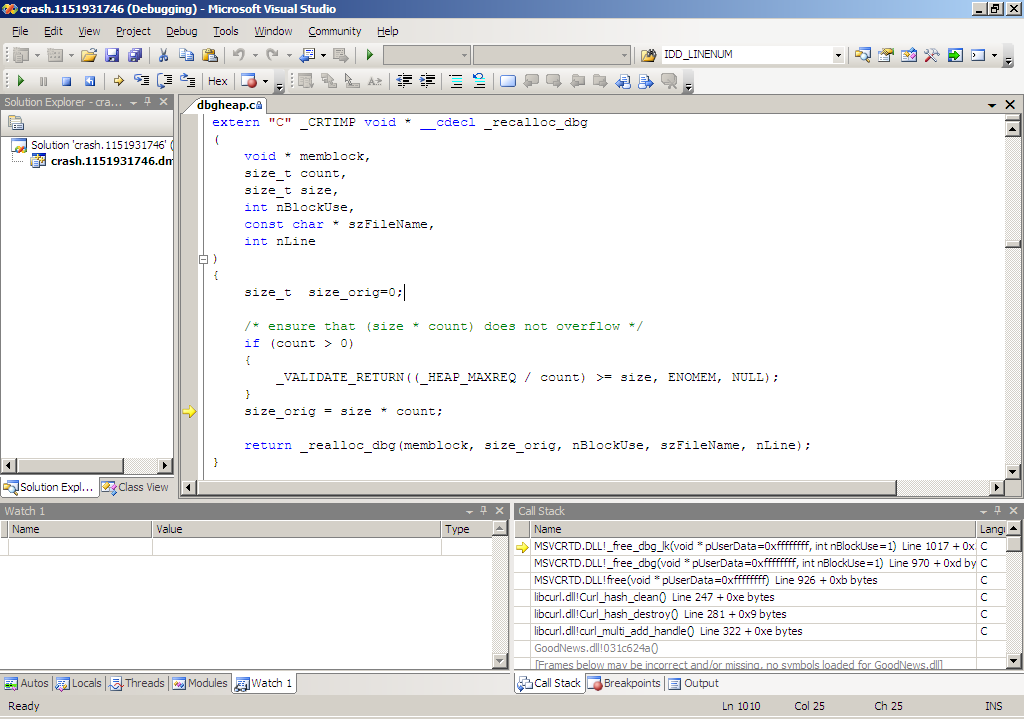Viewport: 1024px width, 719px height.
Task: Click the Save floppy disk icon
Action: click(x=112, y=55)
